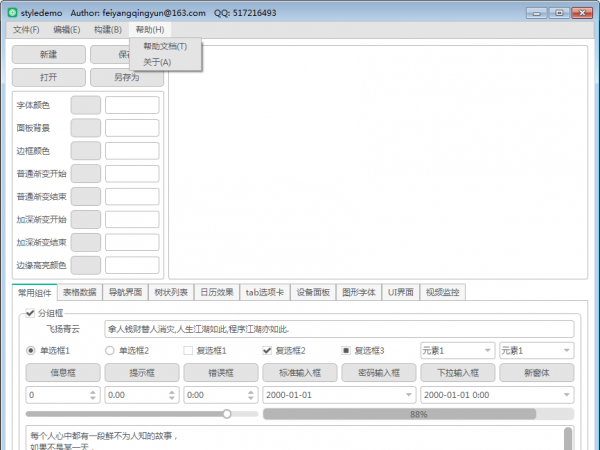Image resolution: width=600 pixels, height=450 pixels.
Task: Uncheck the 复选框2 checkbox
Action: 267,351
